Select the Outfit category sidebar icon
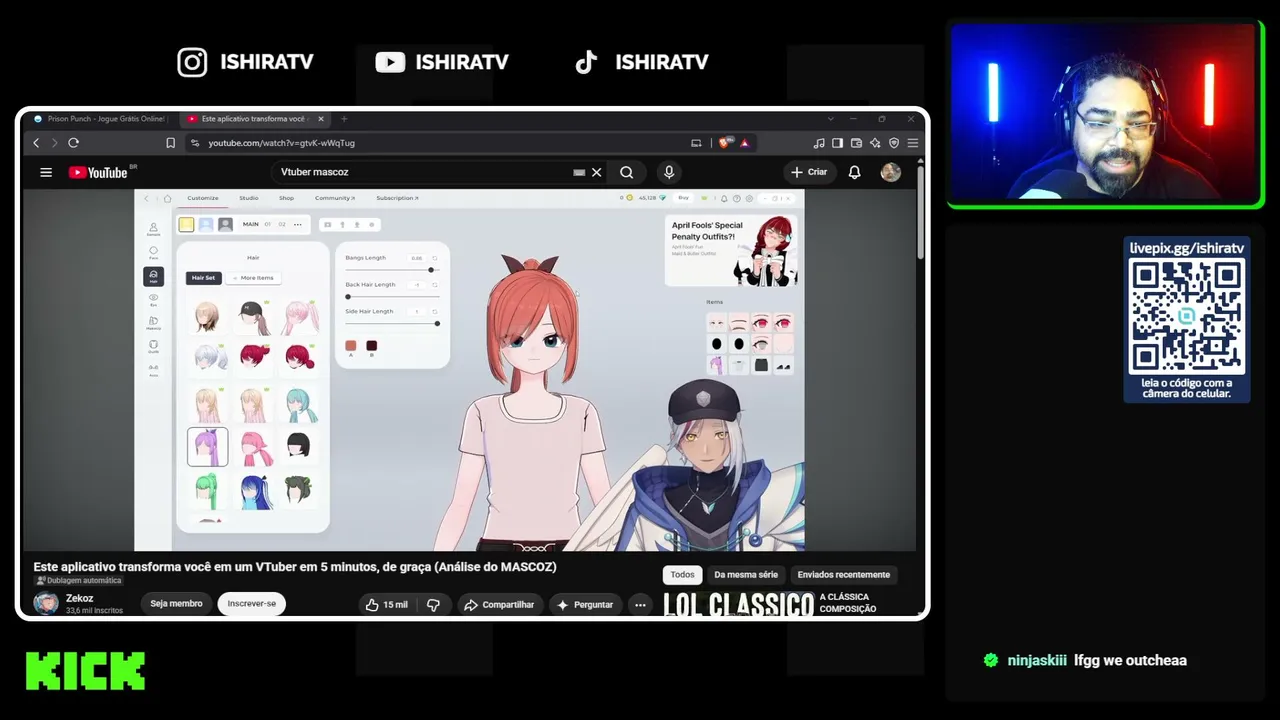This screenshot has width=1280, height=720. [x=153, y=346]
